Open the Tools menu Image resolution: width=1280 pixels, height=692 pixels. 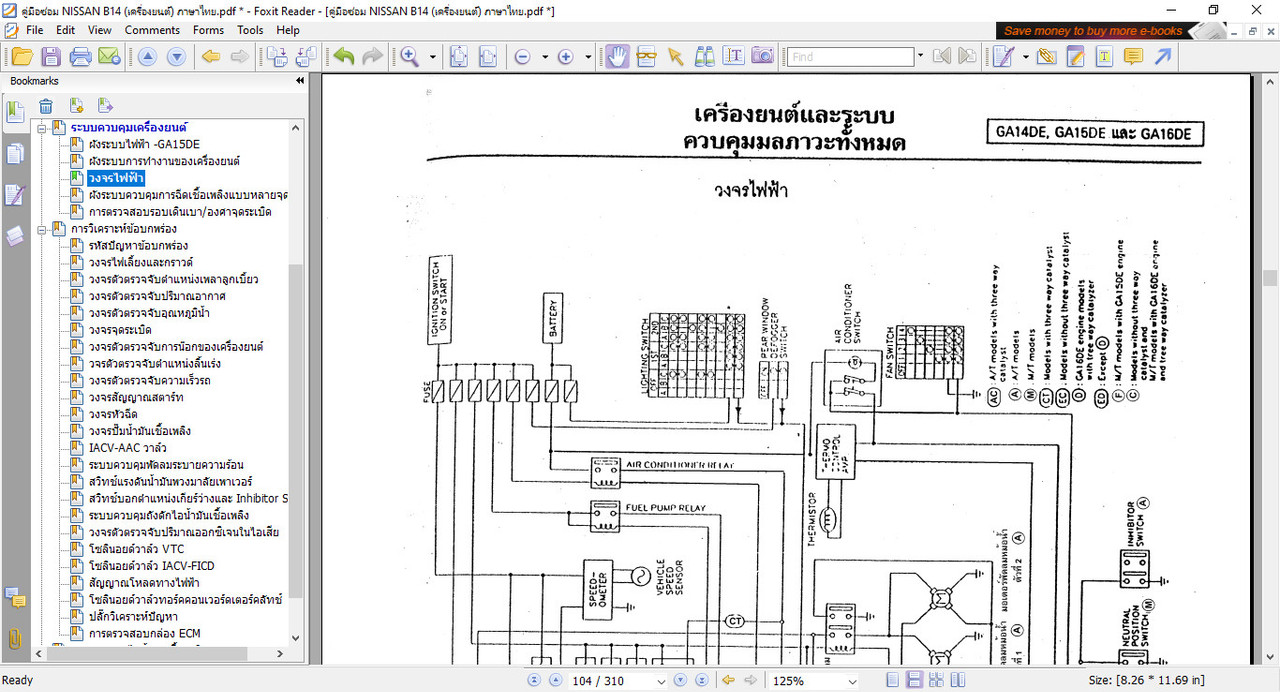pos(250,30)
